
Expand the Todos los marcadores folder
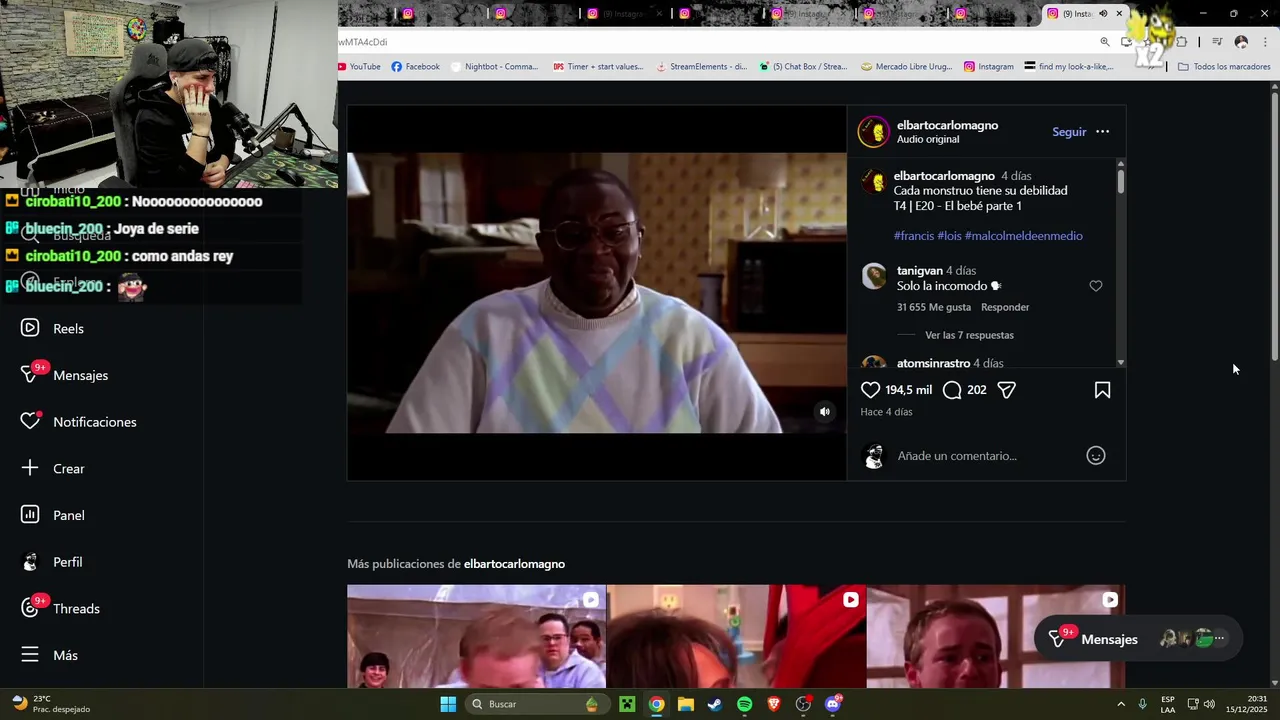click(1224, 67)
